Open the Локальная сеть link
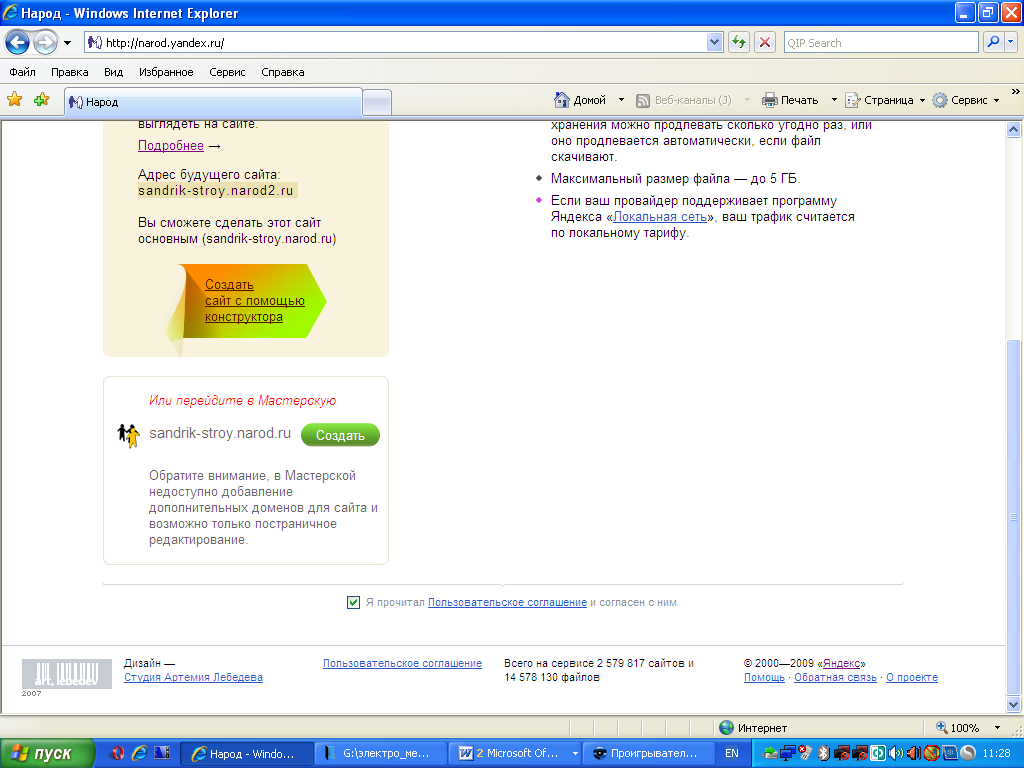1024x768 pixels. pyautogui.click(x=660, y=217)
